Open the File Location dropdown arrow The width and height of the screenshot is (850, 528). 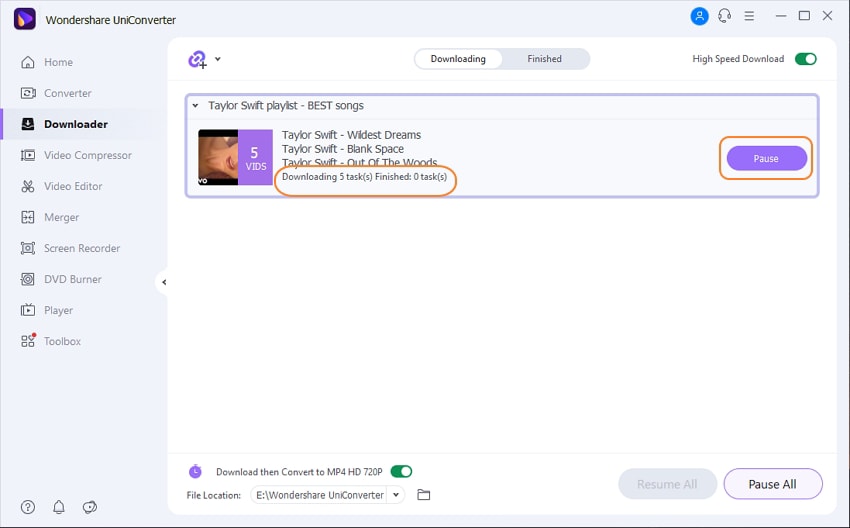(x=396, y=494)
